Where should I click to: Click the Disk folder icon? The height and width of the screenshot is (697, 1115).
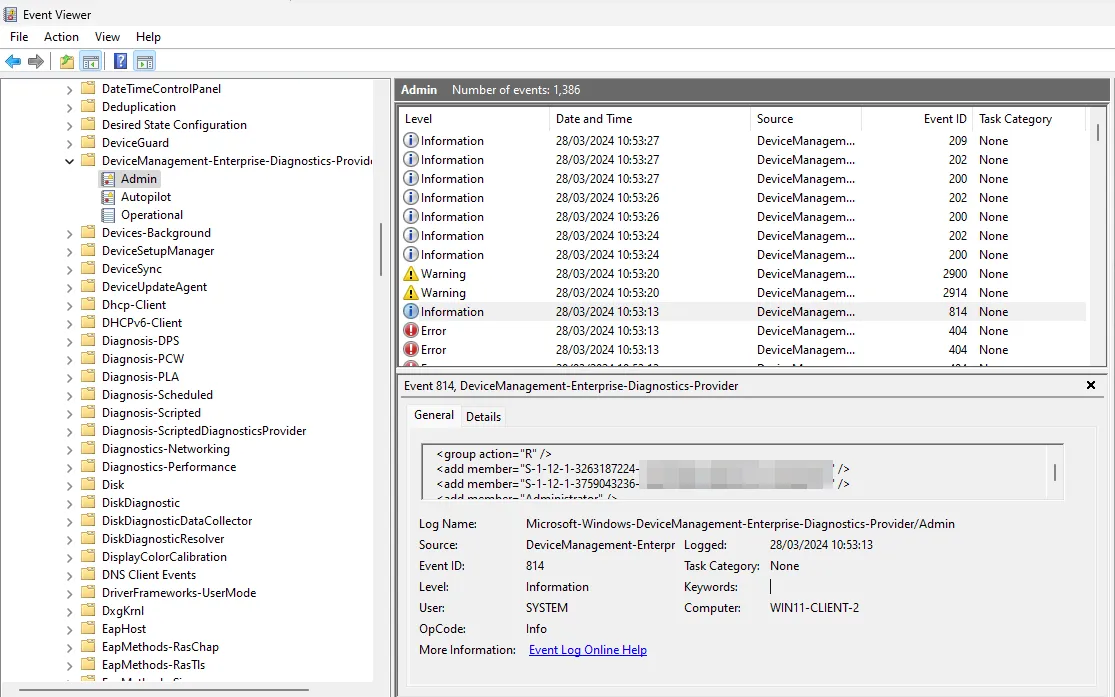coord(88,484)
